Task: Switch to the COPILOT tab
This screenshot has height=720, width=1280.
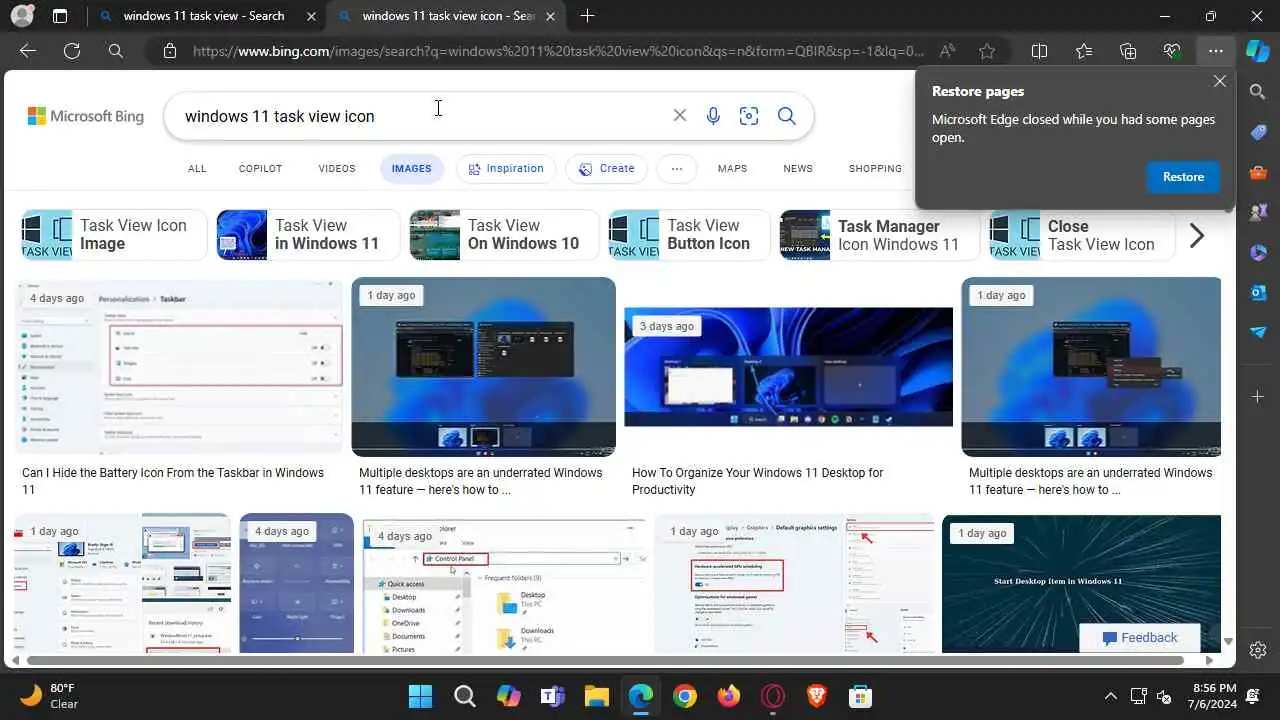Action: [x=260, y=169]
